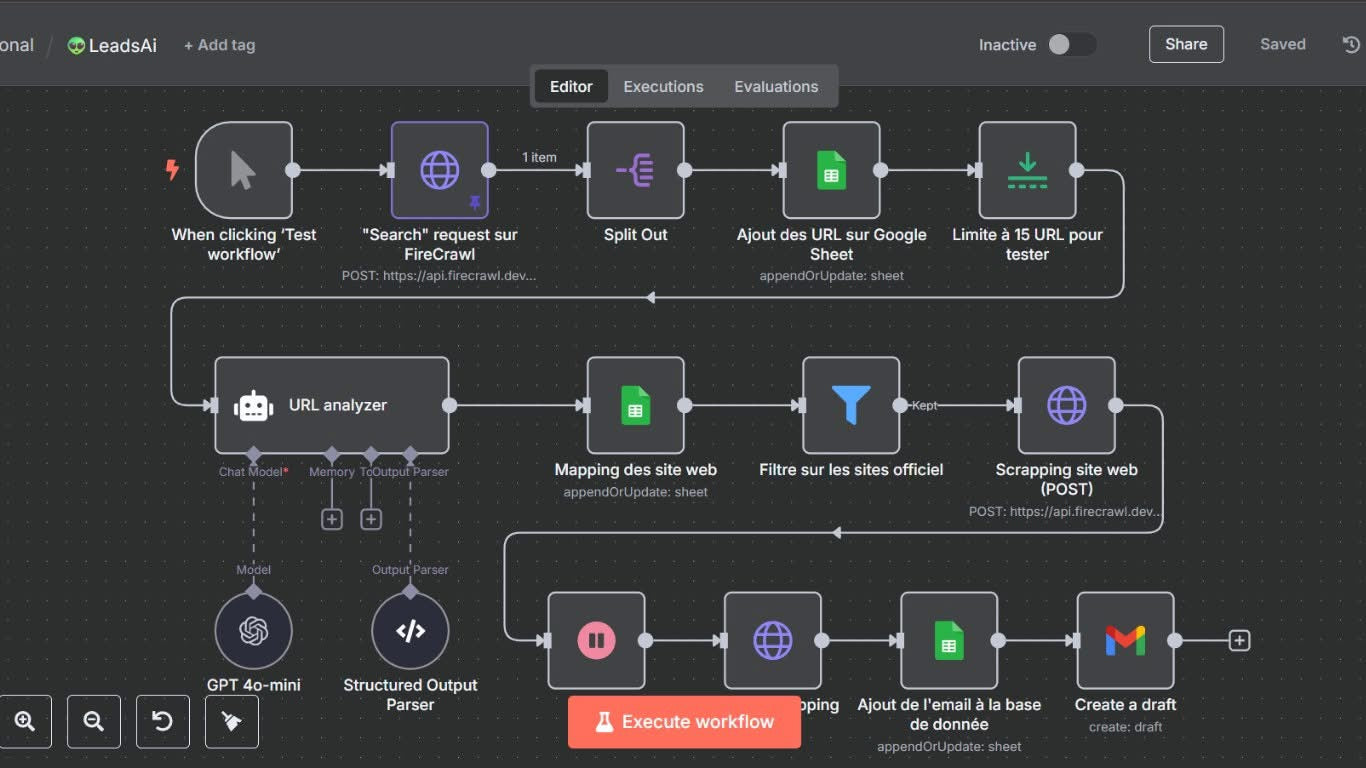1366x768 pixels.
Task: Open the Limite à 15 URL pour tester node
Action: click(1028, 170)
